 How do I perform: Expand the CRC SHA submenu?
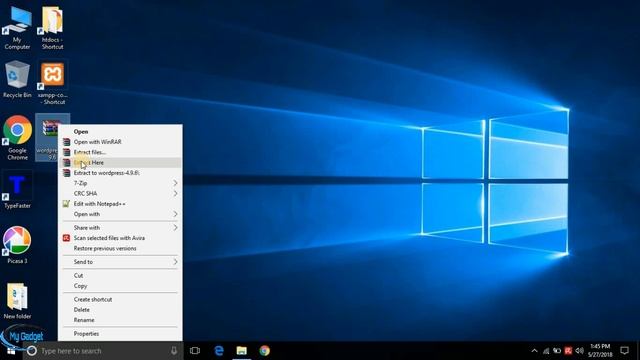point(120,193)
